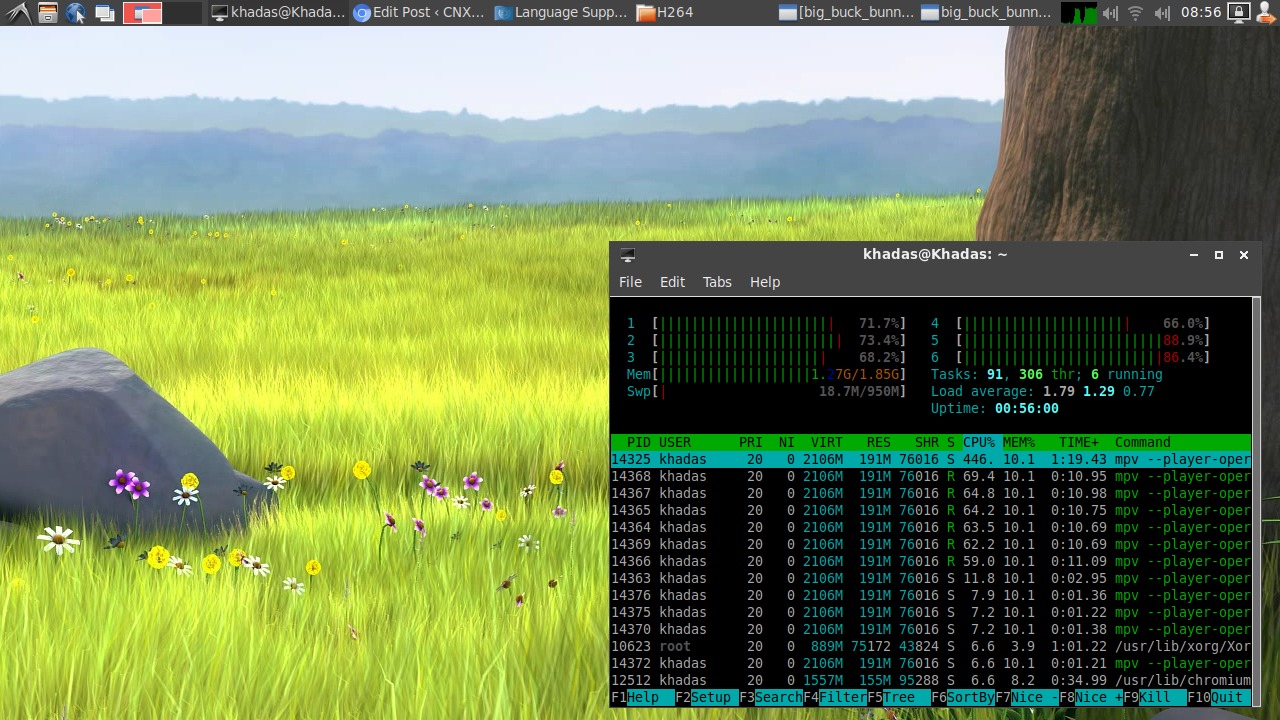Open the Help menu in the terminal
1280x720 pixels.
pos(765,282)
